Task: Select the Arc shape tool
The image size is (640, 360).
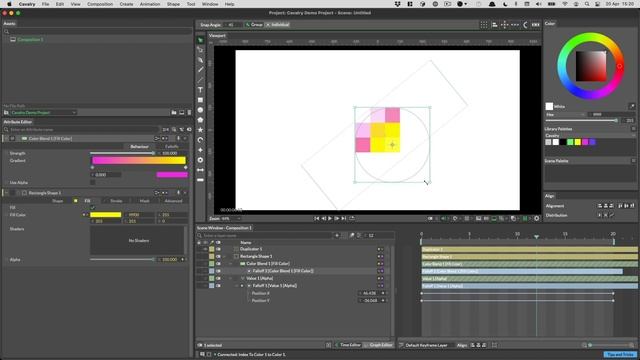Action: point(200,140)
